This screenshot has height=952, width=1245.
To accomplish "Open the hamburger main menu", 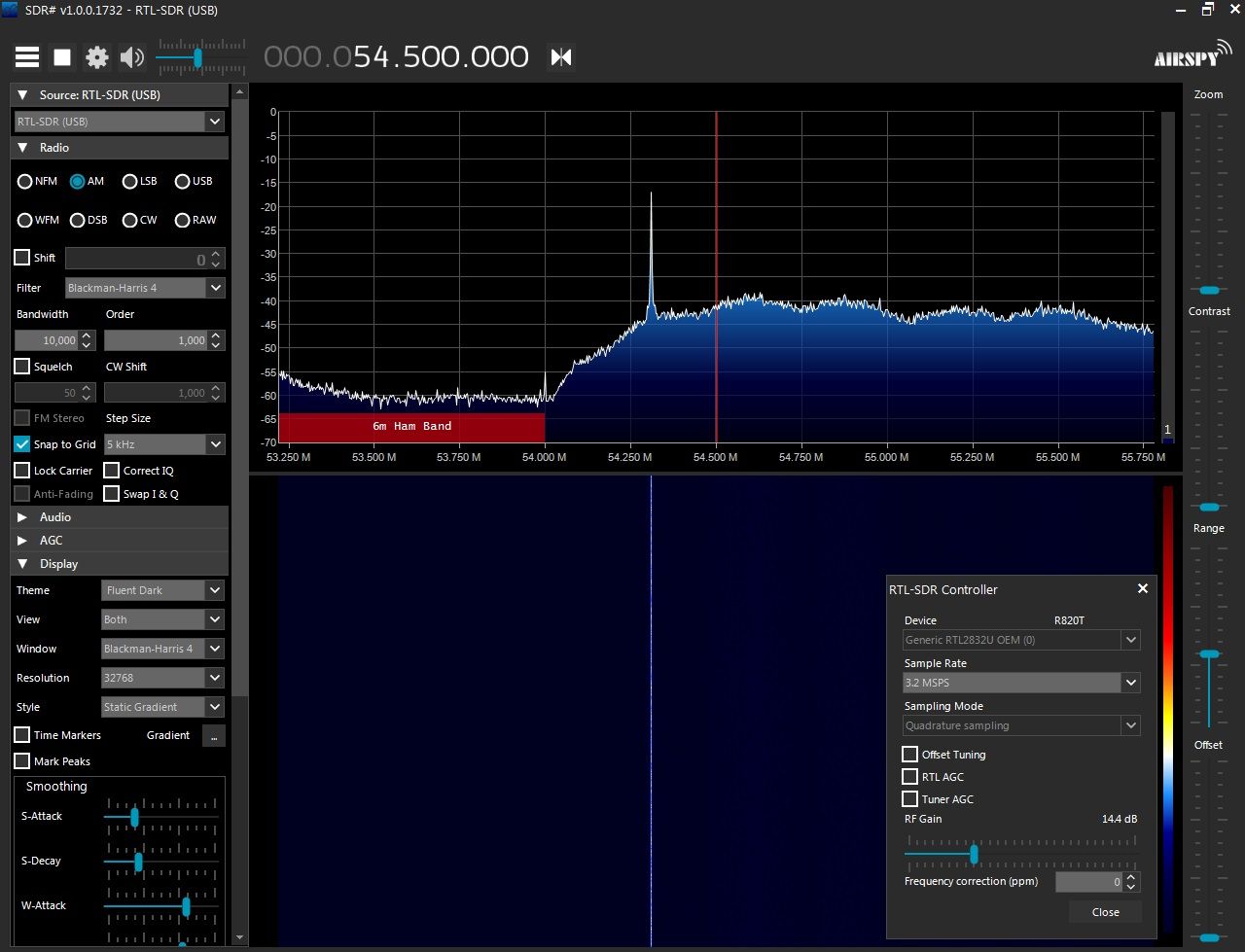I will coord(27,57).
